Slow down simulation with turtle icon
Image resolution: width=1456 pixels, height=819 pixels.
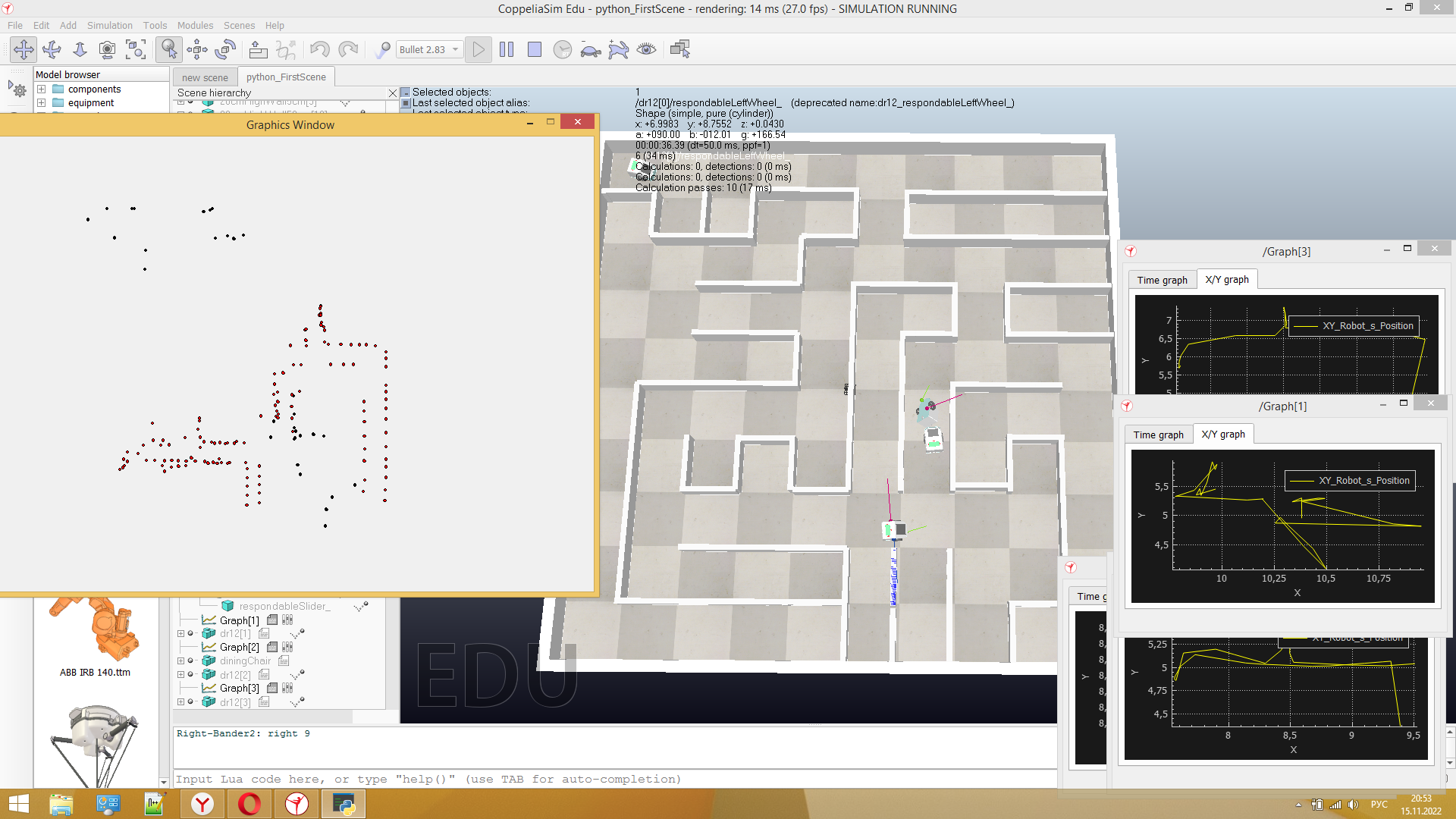pos(591,50)
